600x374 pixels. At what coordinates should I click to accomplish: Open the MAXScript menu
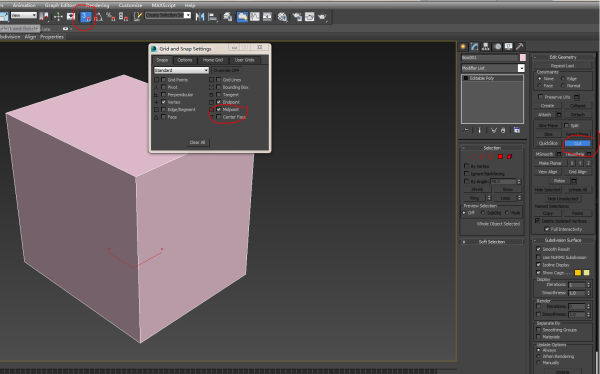[x=163, y=5]
